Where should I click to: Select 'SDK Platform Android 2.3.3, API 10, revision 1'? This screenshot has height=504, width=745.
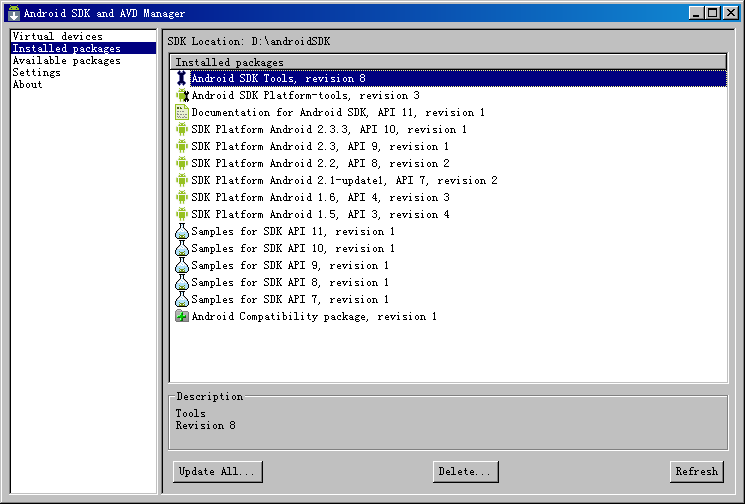(x=448, y=129)
